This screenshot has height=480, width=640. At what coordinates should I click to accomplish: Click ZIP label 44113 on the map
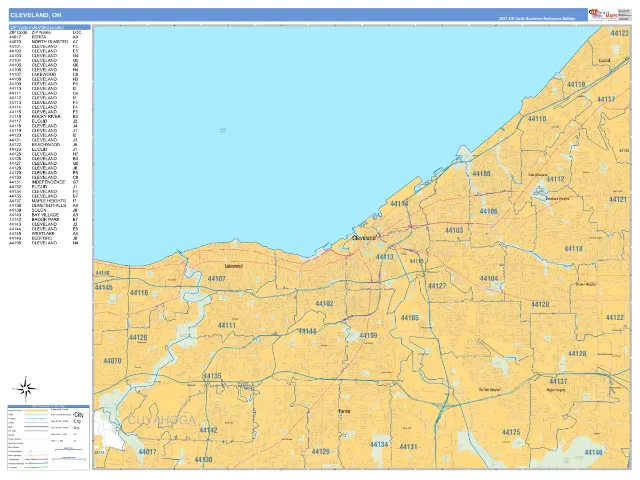click(384, 257)
